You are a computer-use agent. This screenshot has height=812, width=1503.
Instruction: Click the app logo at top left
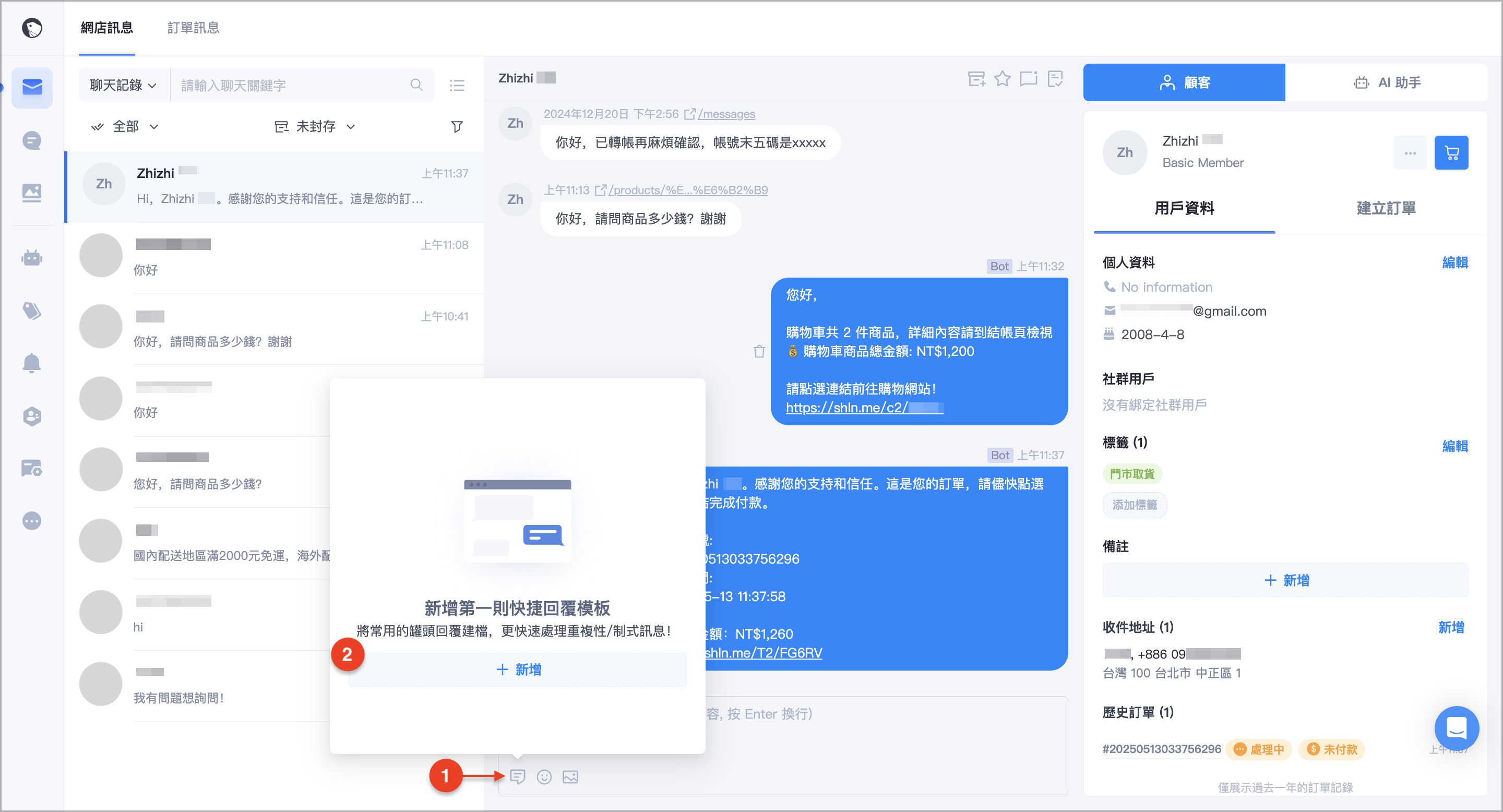[x=32, y=28]
